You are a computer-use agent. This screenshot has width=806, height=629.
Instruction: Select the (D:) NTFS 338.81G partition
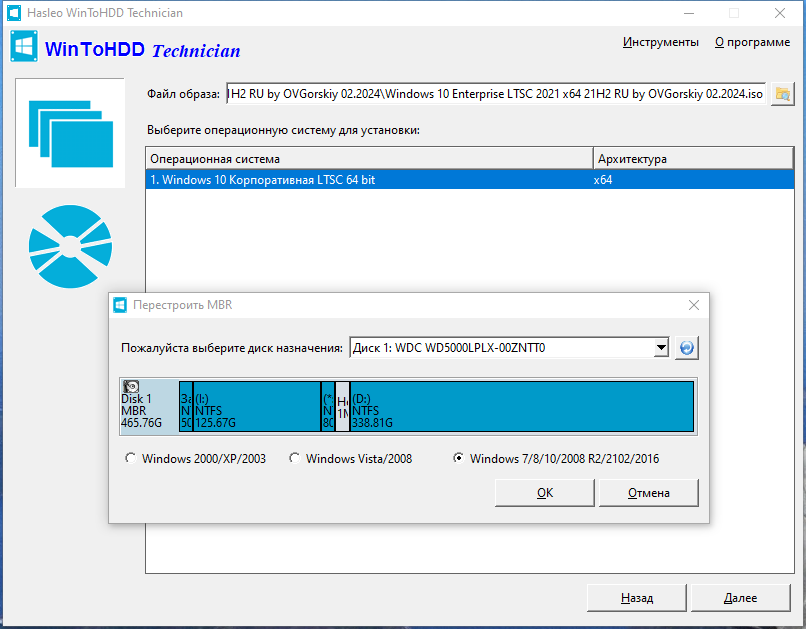(522, 406)
